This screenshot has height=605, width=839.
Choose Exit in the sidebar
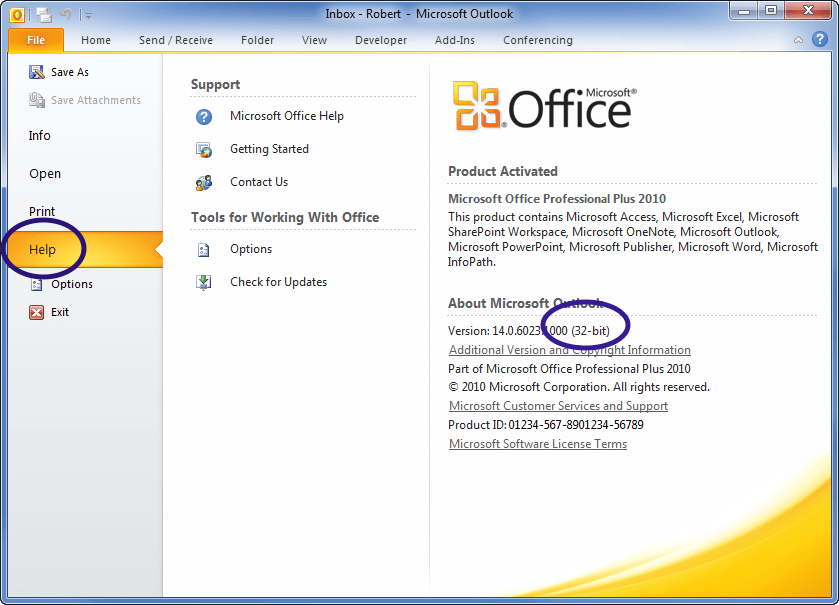coord(60,312)
